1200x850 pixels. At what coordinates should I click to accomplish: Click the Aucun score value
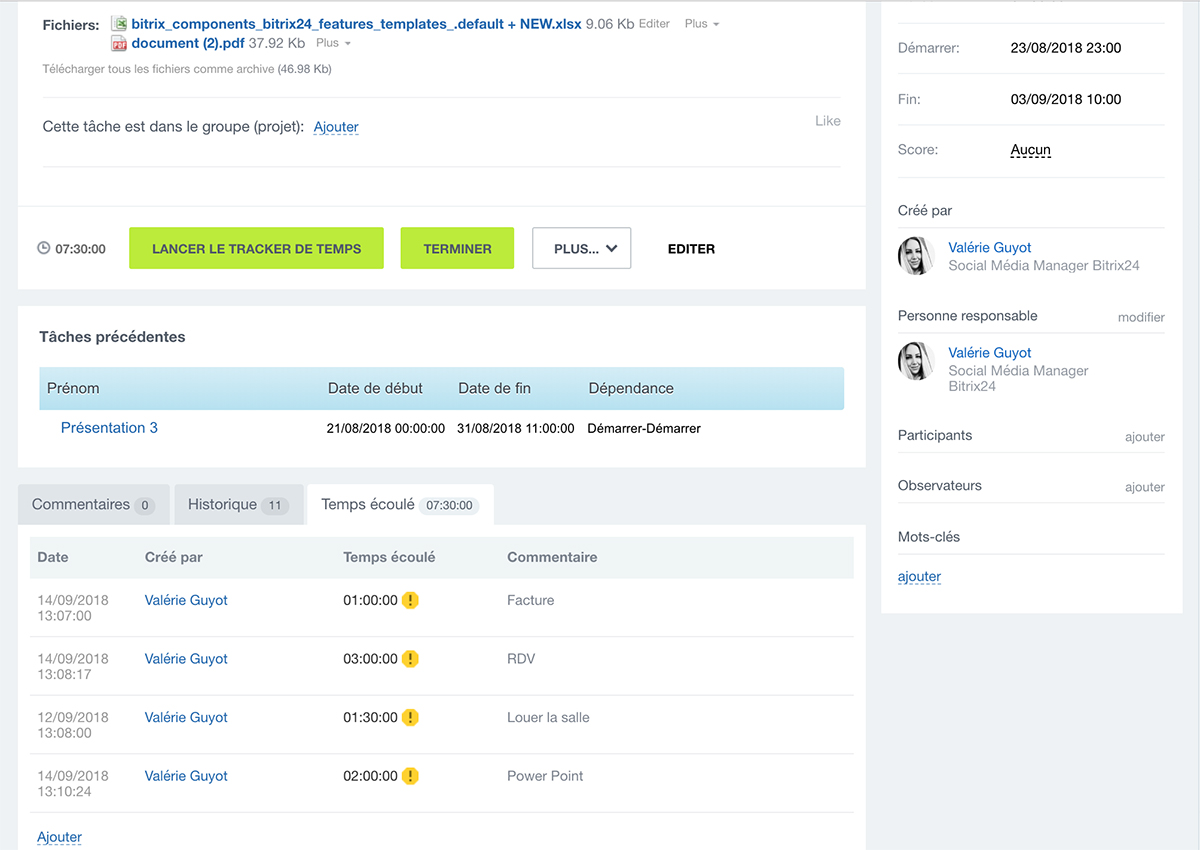tap(1030, 150)
